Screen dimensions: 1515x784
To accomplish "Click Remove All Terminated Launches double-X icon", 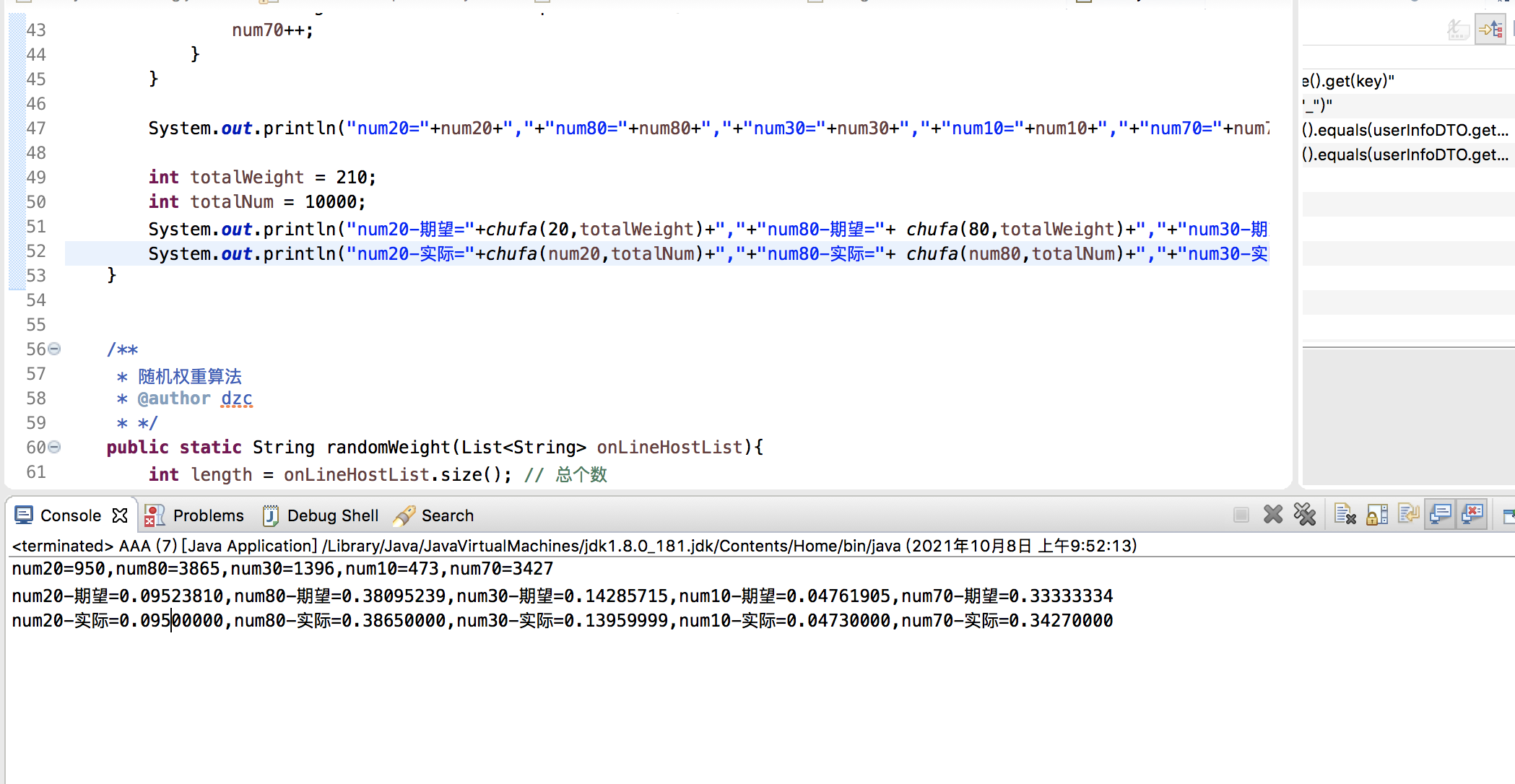I will coord(1305,515).
